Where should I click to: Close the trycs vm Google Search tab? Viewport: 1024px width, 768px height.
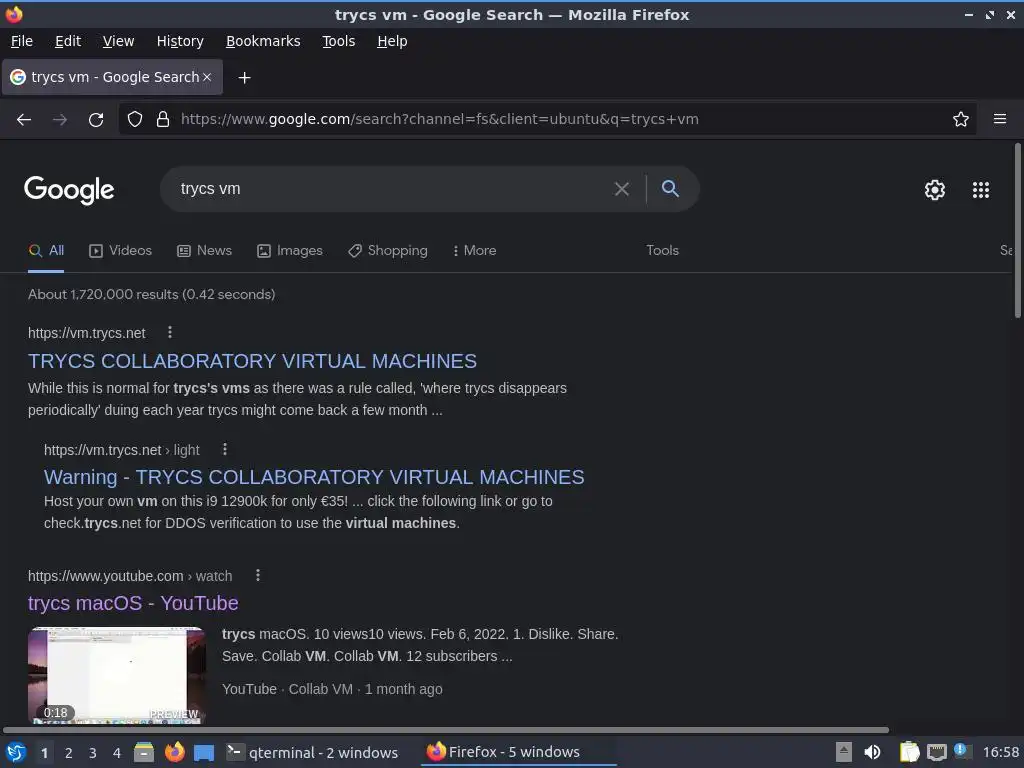207,77
